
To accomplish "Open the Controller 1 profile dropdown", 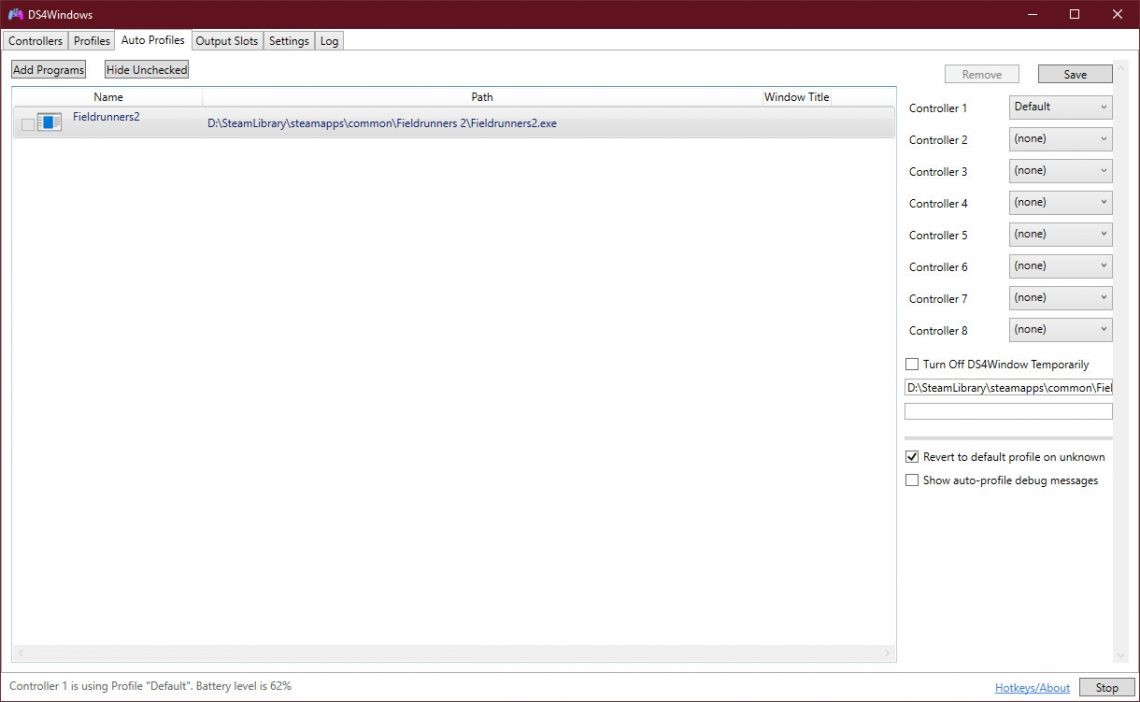I will [x=1060, y=107].
